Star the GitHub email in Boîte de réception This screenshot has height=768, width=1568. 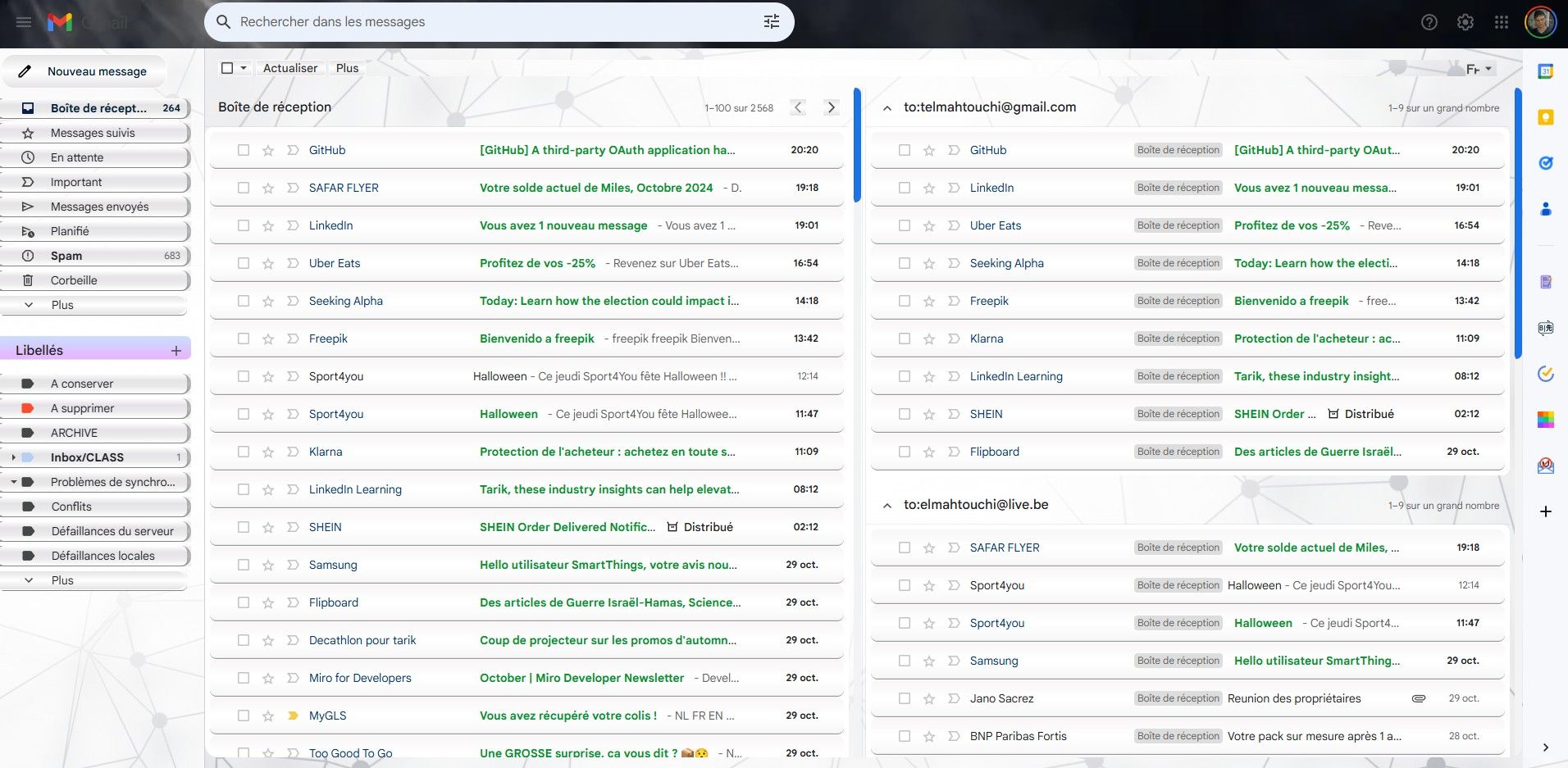268,150
